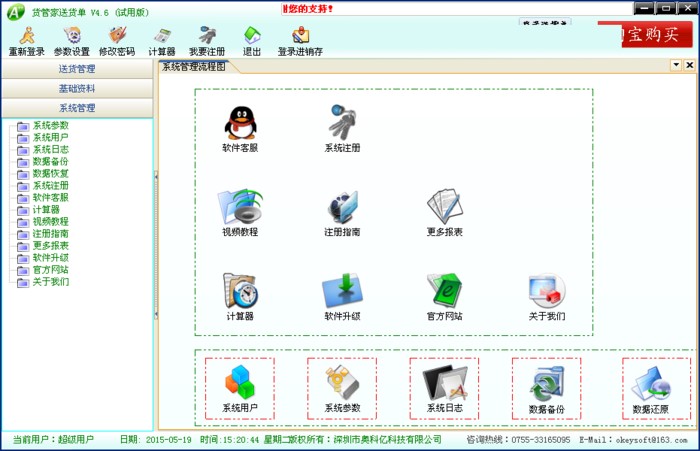The width and height of the screenshot is (700, 451).
Task: Select 软件客服 in the sidebar tree
Action: coord(50,198)
